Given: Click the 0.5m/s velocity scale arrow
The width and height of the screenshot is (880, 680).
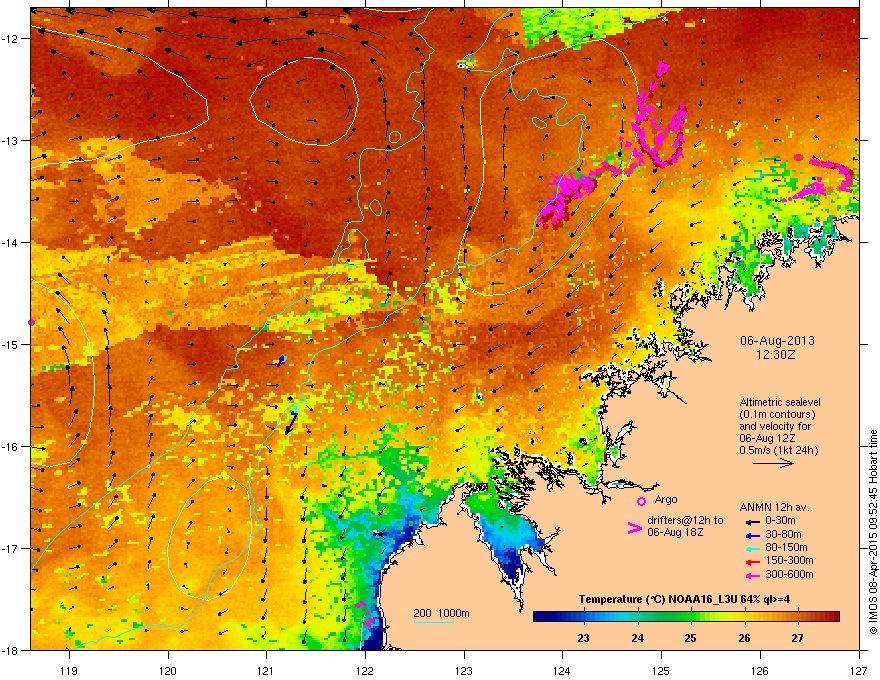Looking at the screenshot, I should [773, 463].
